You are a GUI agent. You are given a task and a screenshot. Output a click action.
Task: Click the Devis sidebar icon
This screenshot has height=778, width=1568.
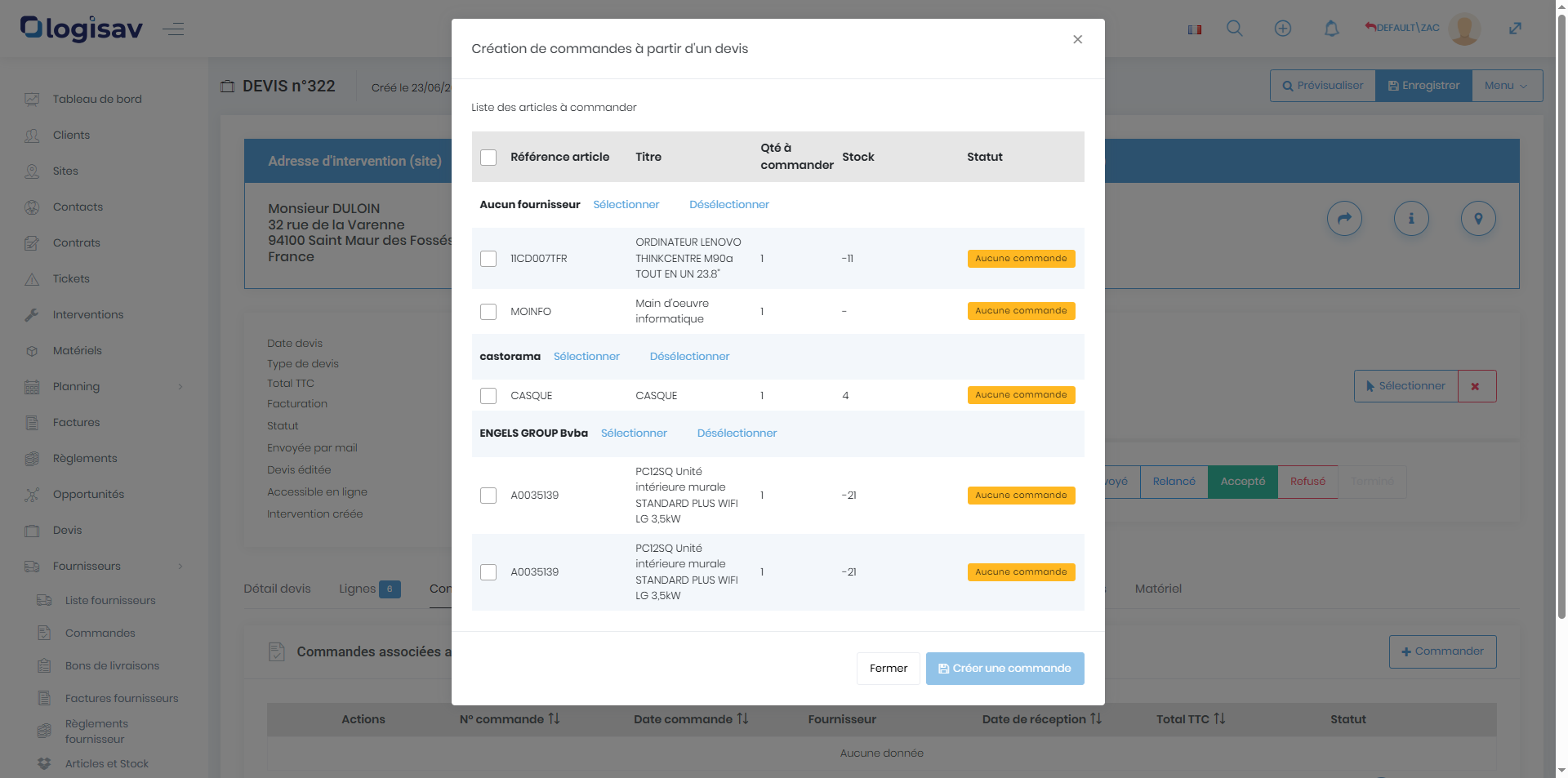click(32, 531)
